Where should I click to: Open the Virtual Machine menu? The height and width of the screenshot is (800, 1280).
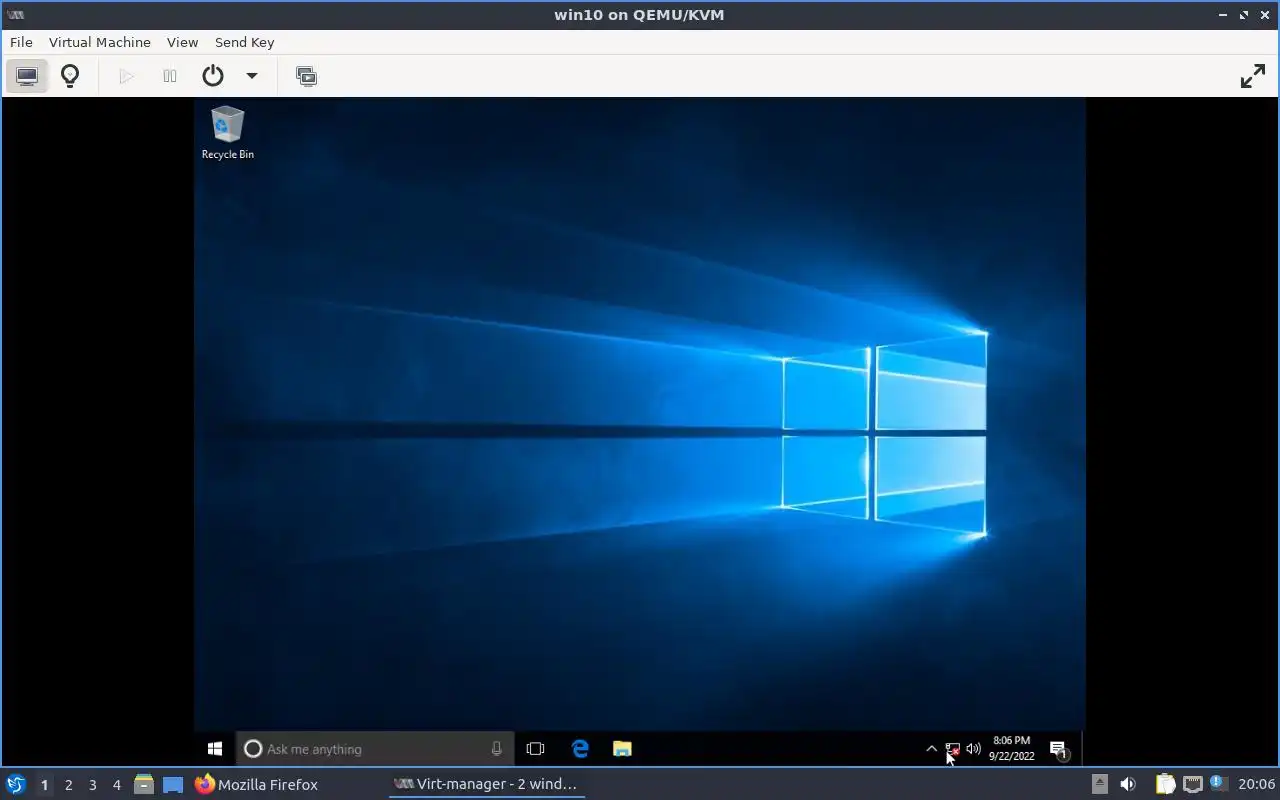pos(100,42)
